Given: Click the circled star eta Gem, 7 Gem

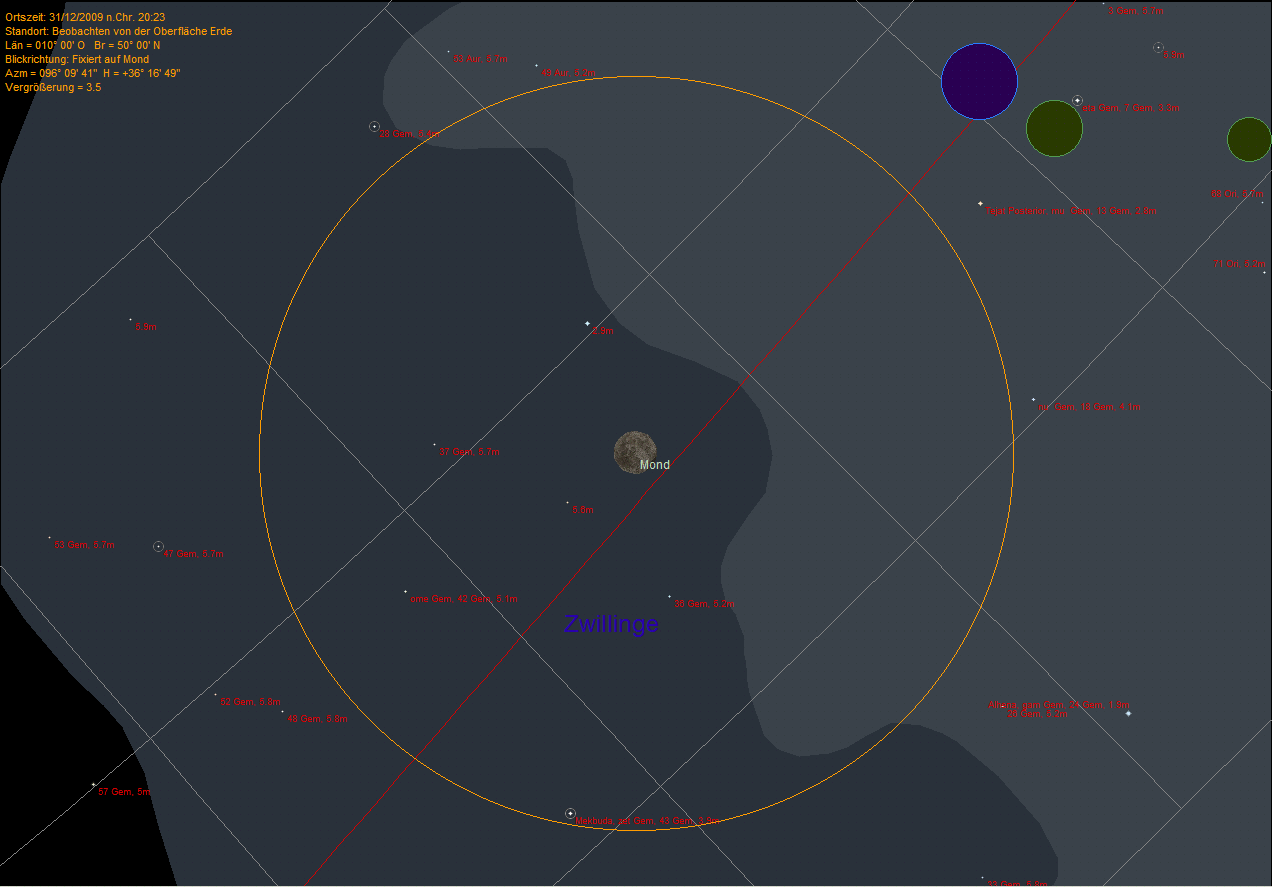Looking at the screenshot, I should (1077, 100).
